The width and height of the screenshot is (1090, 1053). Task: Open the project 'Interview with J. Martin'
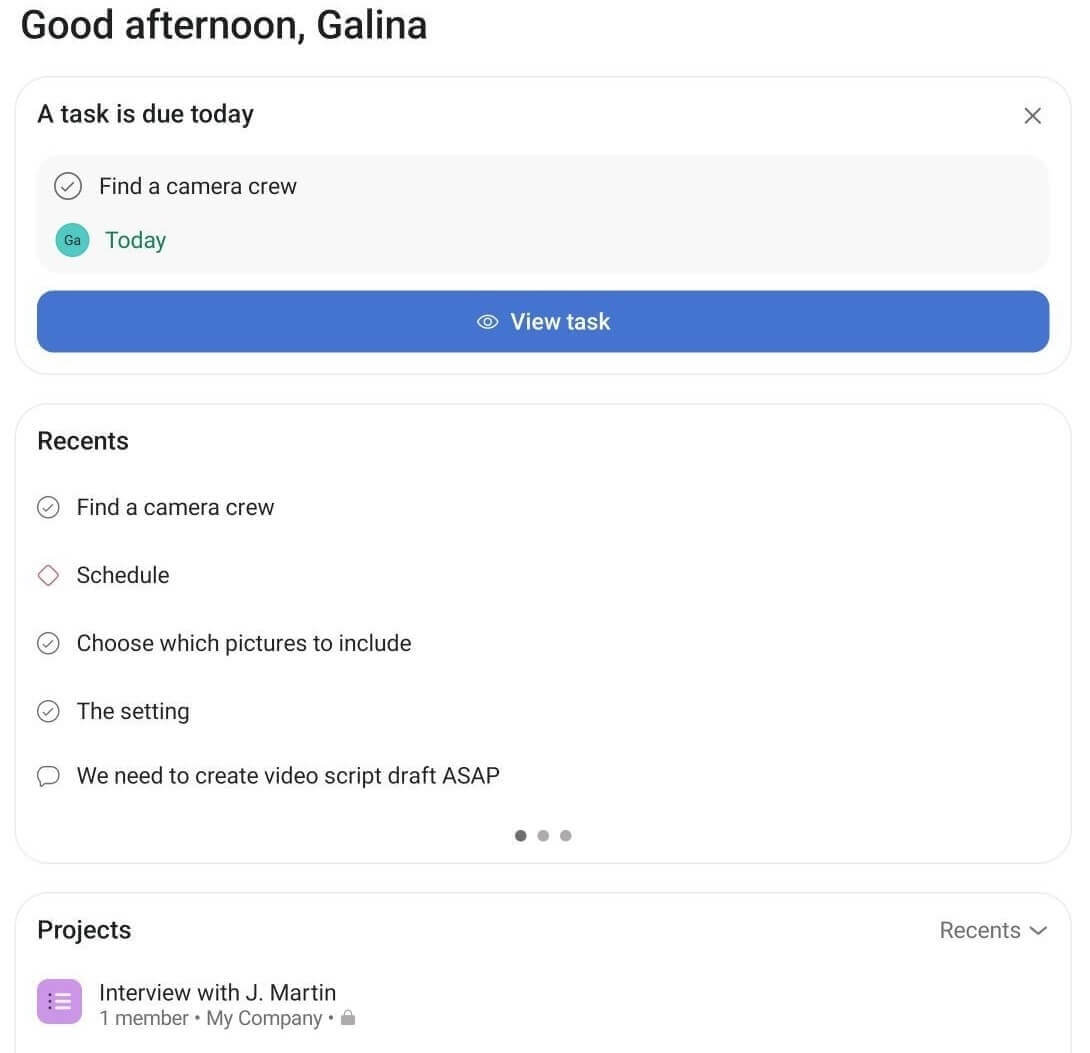(217, 992)
